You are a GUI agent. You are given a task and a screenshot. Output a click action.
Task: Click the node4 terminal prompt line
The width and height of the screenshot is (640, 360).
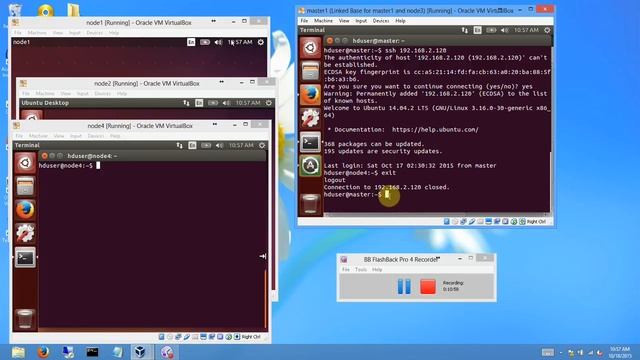pos(69,166)
